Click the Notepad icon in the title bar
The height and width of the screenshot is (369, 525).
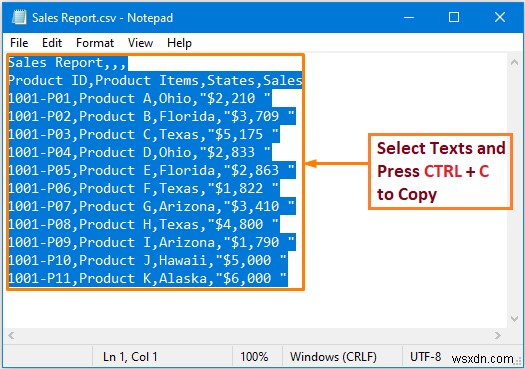(x=19, y=17)
